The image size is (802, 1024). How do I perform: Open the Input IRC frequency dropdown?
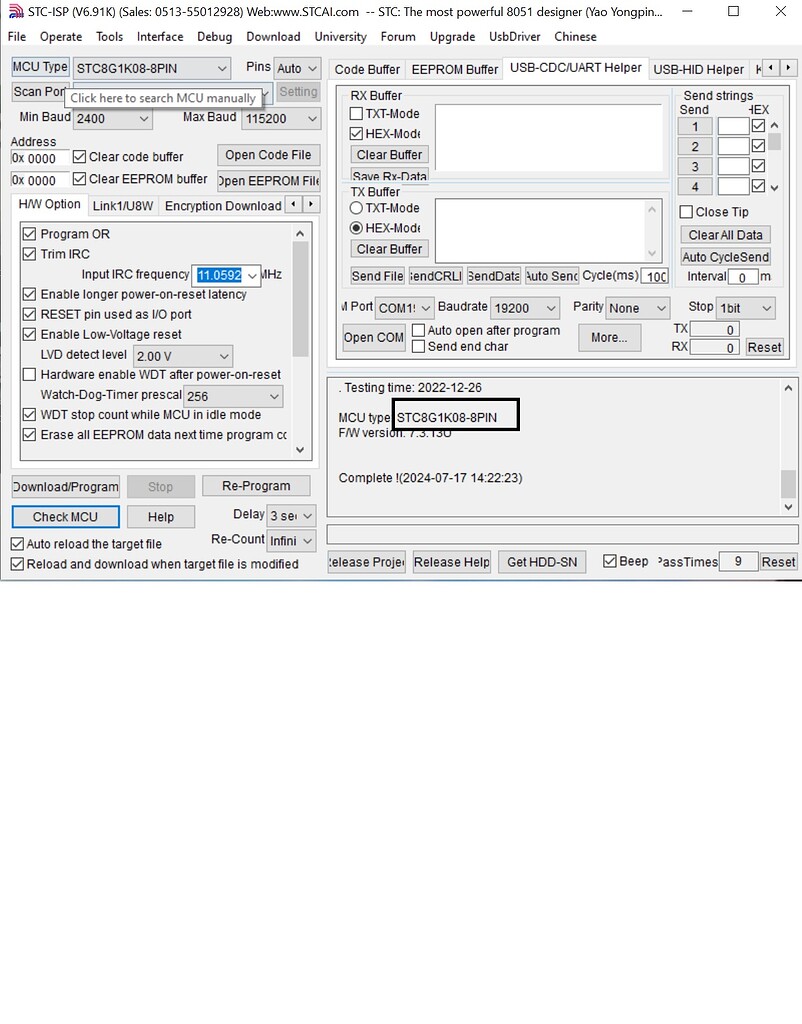tap(251, 274)
